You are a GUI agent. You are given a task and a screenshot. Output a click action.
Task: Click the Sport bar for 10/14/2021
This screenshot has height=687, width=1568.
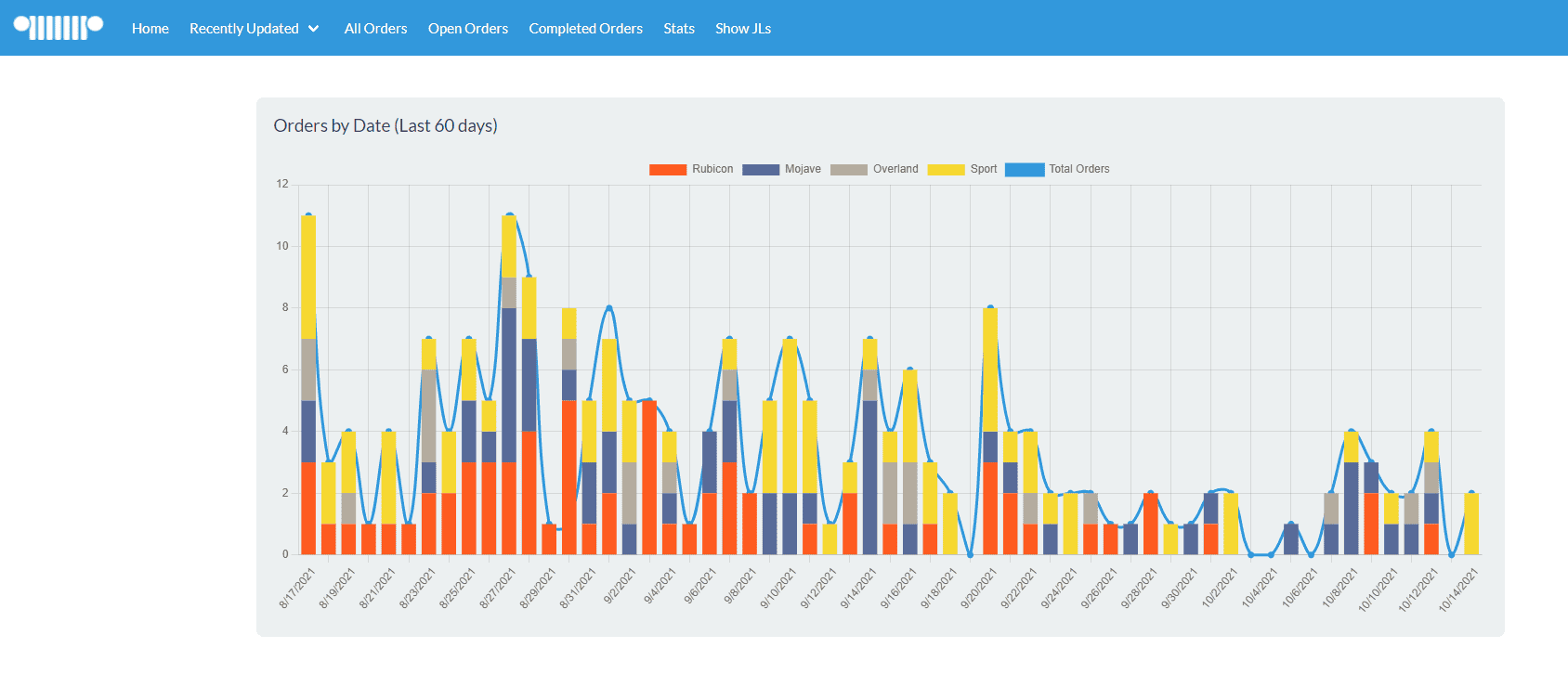coord(1471,524)
